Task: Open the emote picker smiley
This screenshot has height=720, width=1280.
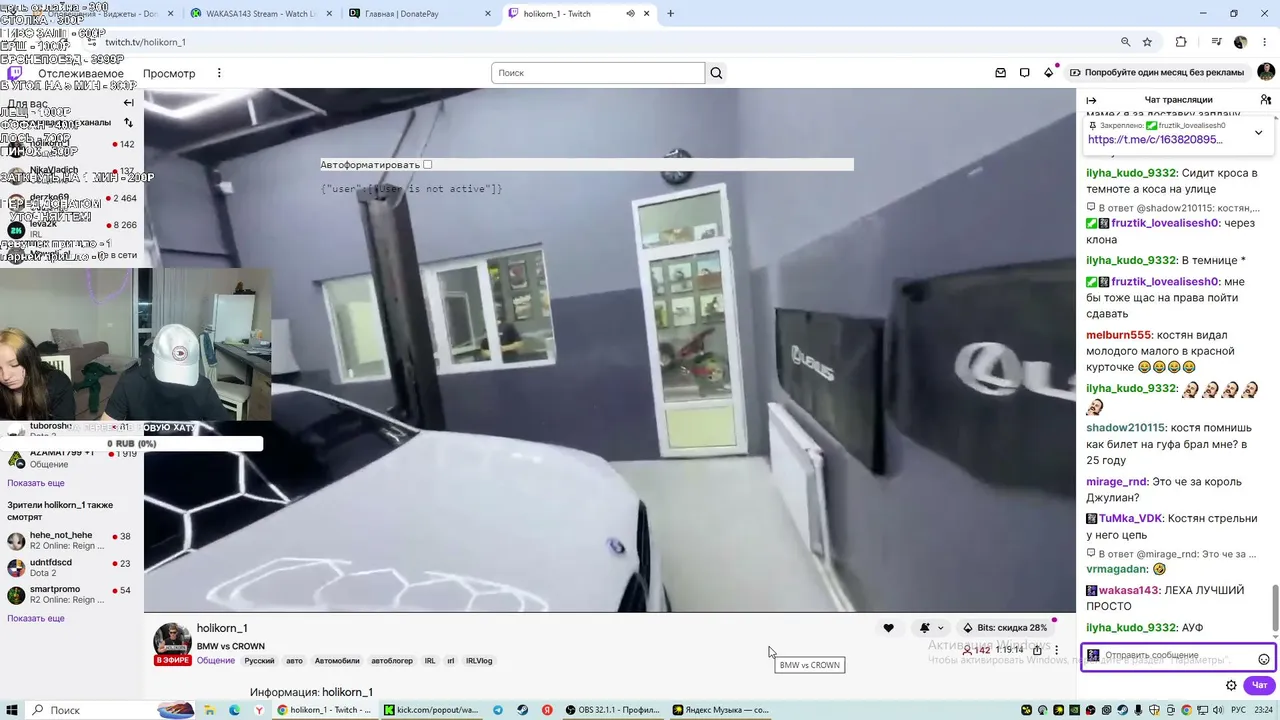Action: click(1264, 659)
